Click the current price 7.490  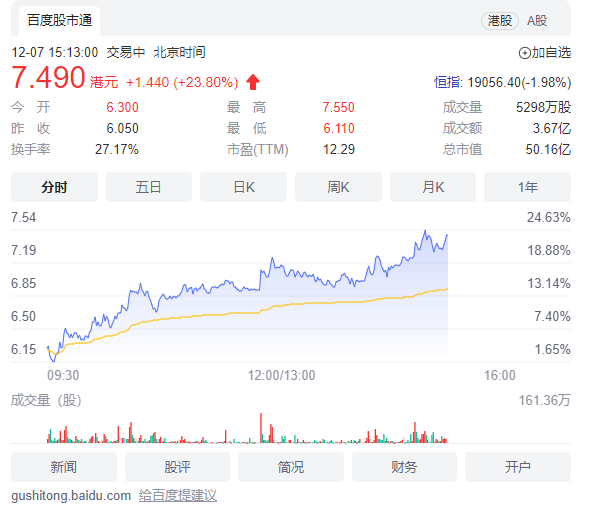(48, 77)
